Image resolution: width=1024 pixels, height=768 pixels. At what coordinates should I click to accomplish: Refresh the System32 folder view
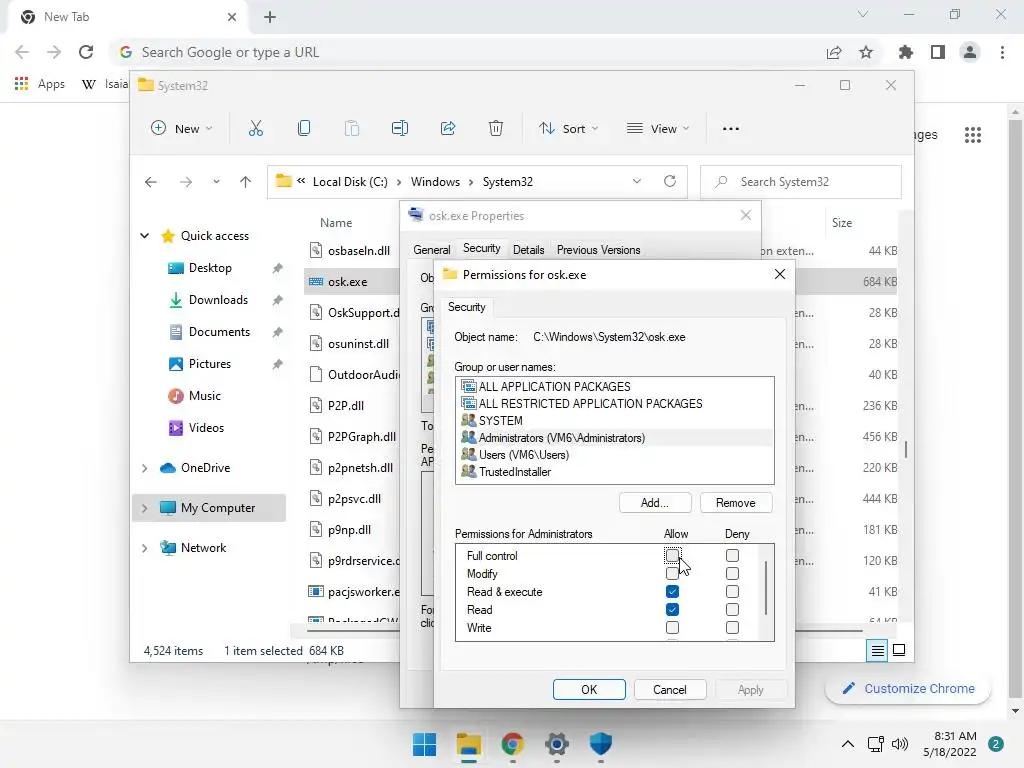pyautogui.click(x=669, y=182)
